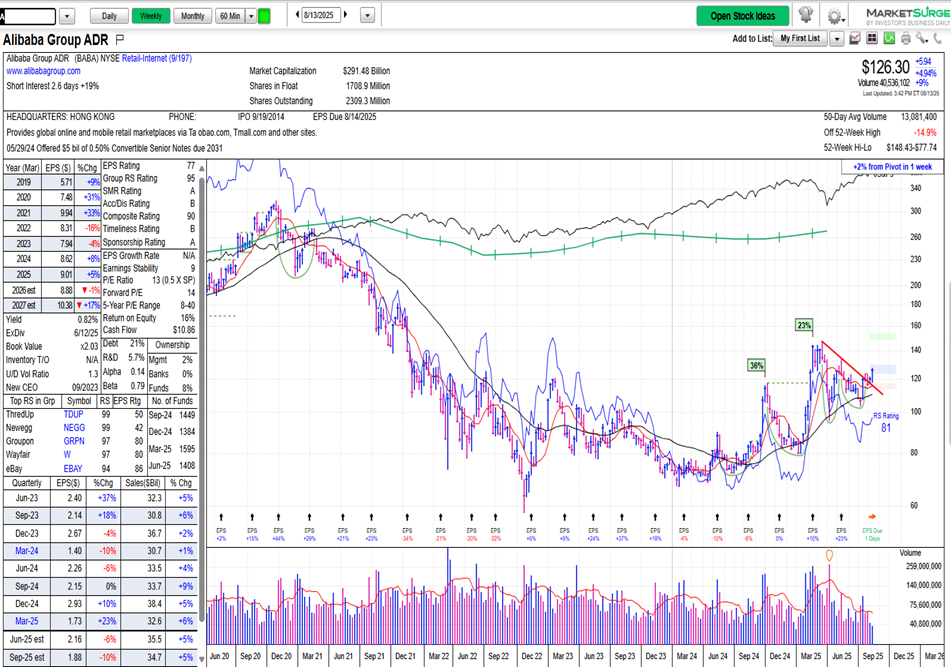951x667 pixels.
Task: Expand the symbol input dropdown arrow
Action: [x=67, y=16]
